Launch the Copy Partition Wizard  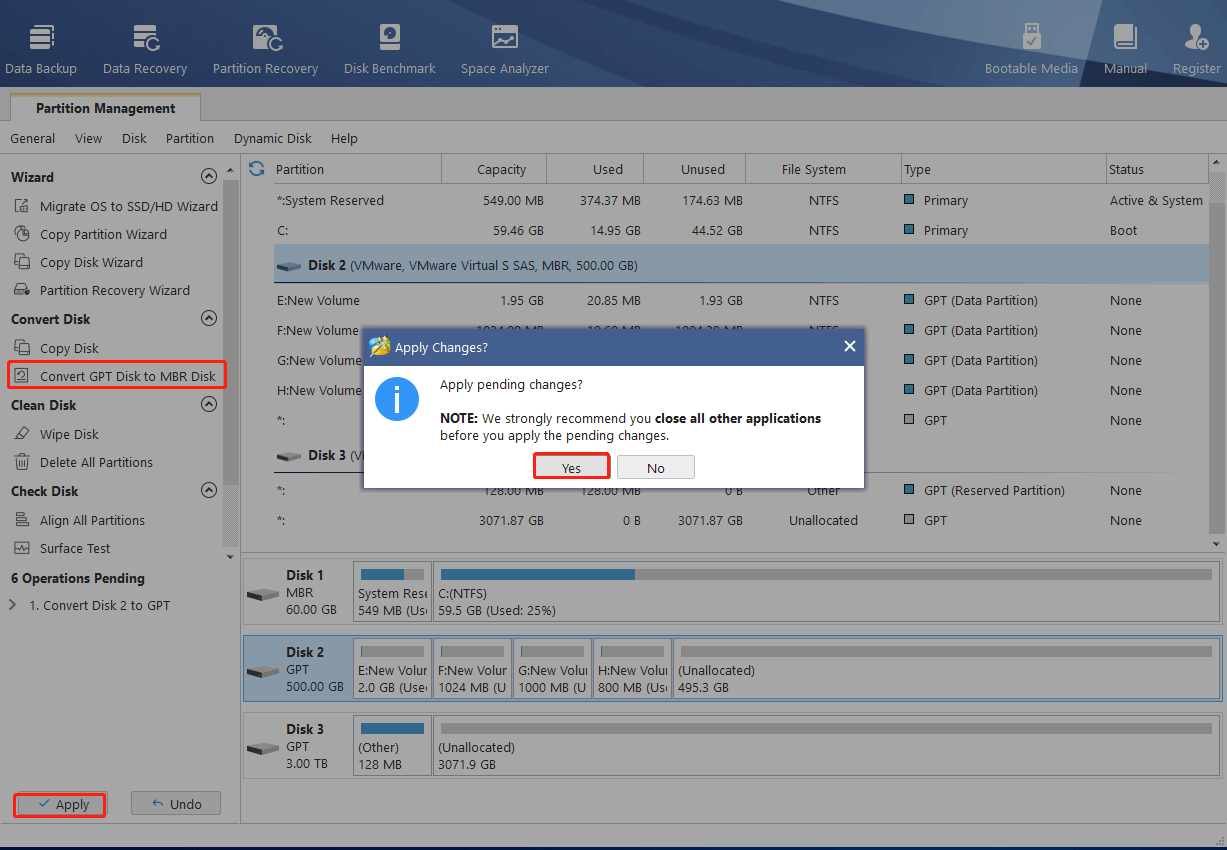[90, 234]
